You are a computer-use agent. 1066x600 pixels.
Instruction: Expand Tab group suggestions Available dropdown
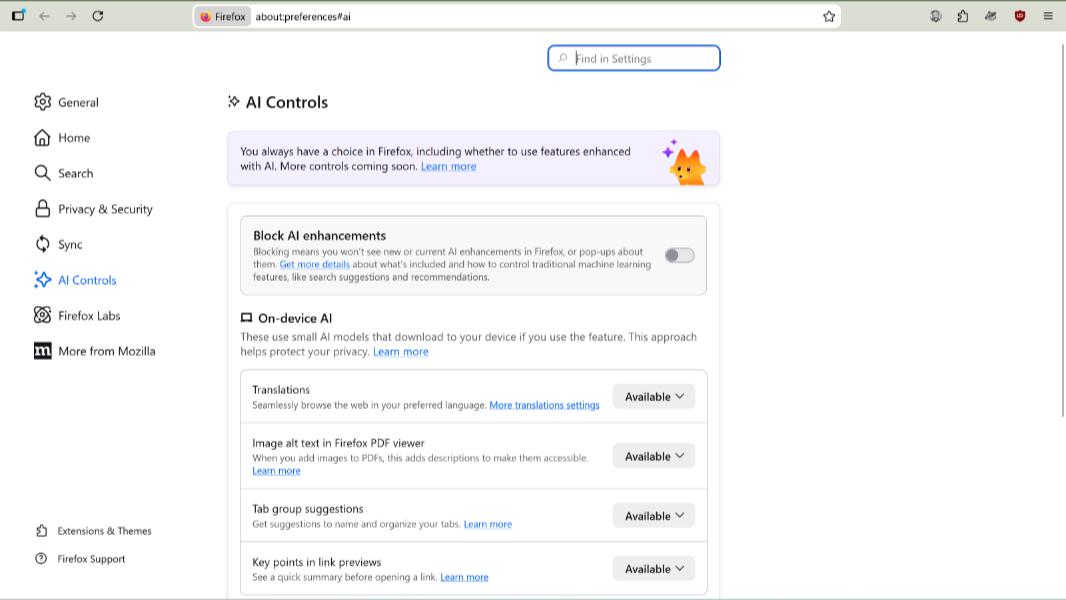[x=653, y=516]
